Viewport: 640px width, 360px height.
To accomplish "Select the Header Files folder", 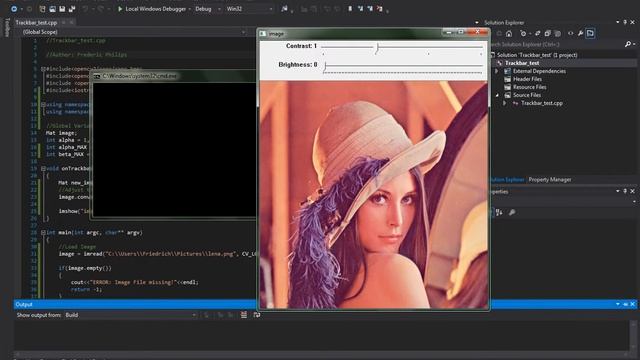I will 527,79.
